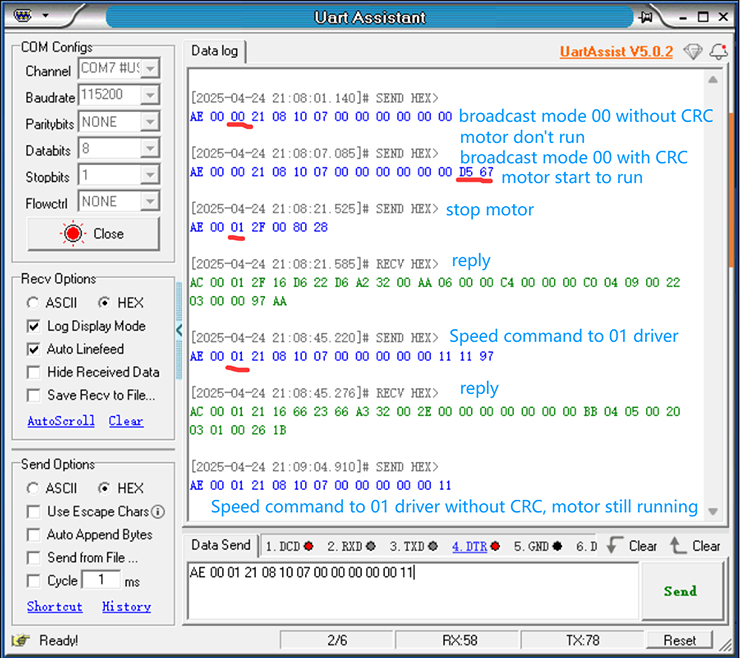Open the title bar dropdown arrow
Screen dimensions: 740x658
(x=45, y=16)
